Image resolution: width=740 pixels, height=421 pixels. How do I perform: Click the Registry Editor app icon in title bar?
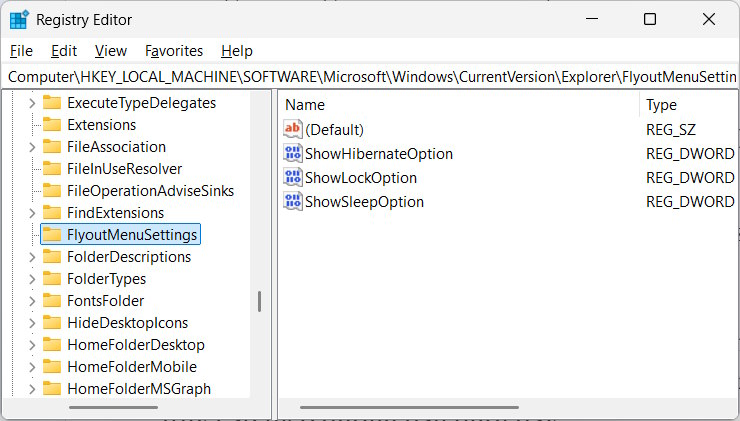coord(19,20)
